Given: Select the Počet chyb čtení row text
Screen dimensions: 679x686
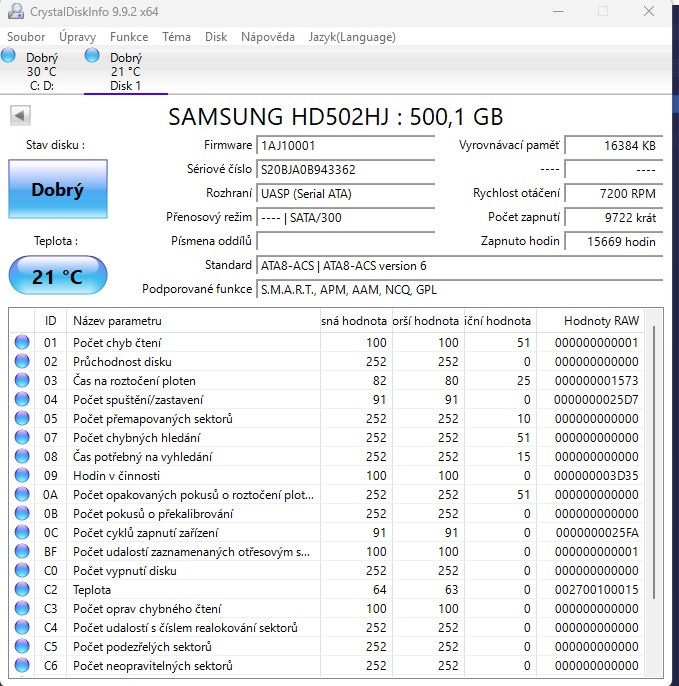Looking at the screenshot, I should point(117,343).
